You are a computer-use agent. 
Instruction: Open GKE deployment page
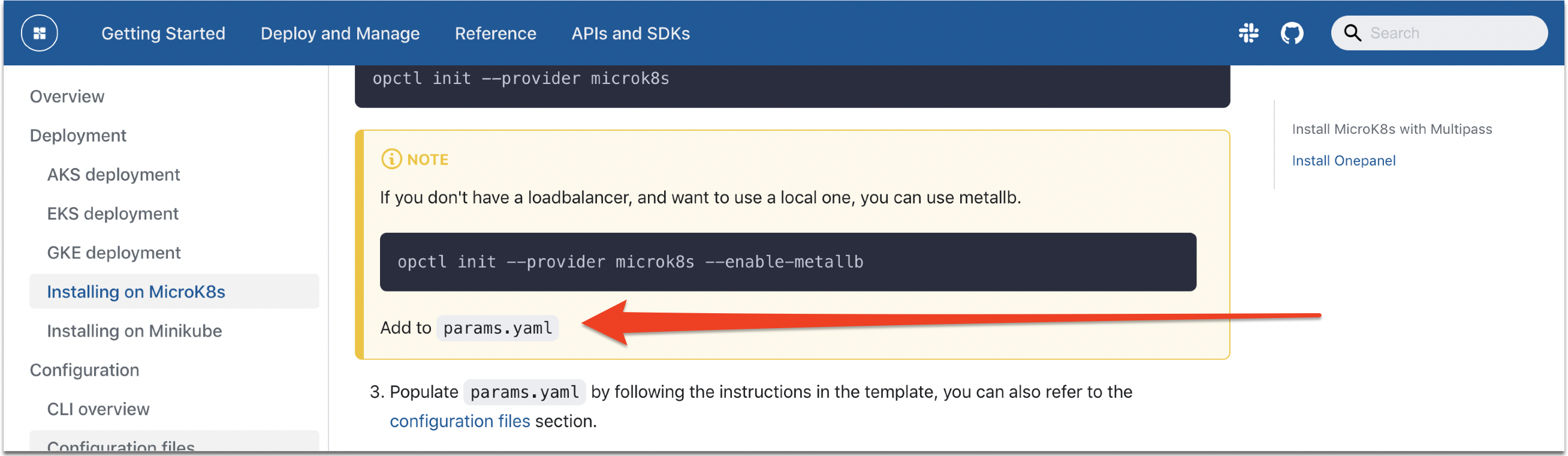[x=114, y=253]
